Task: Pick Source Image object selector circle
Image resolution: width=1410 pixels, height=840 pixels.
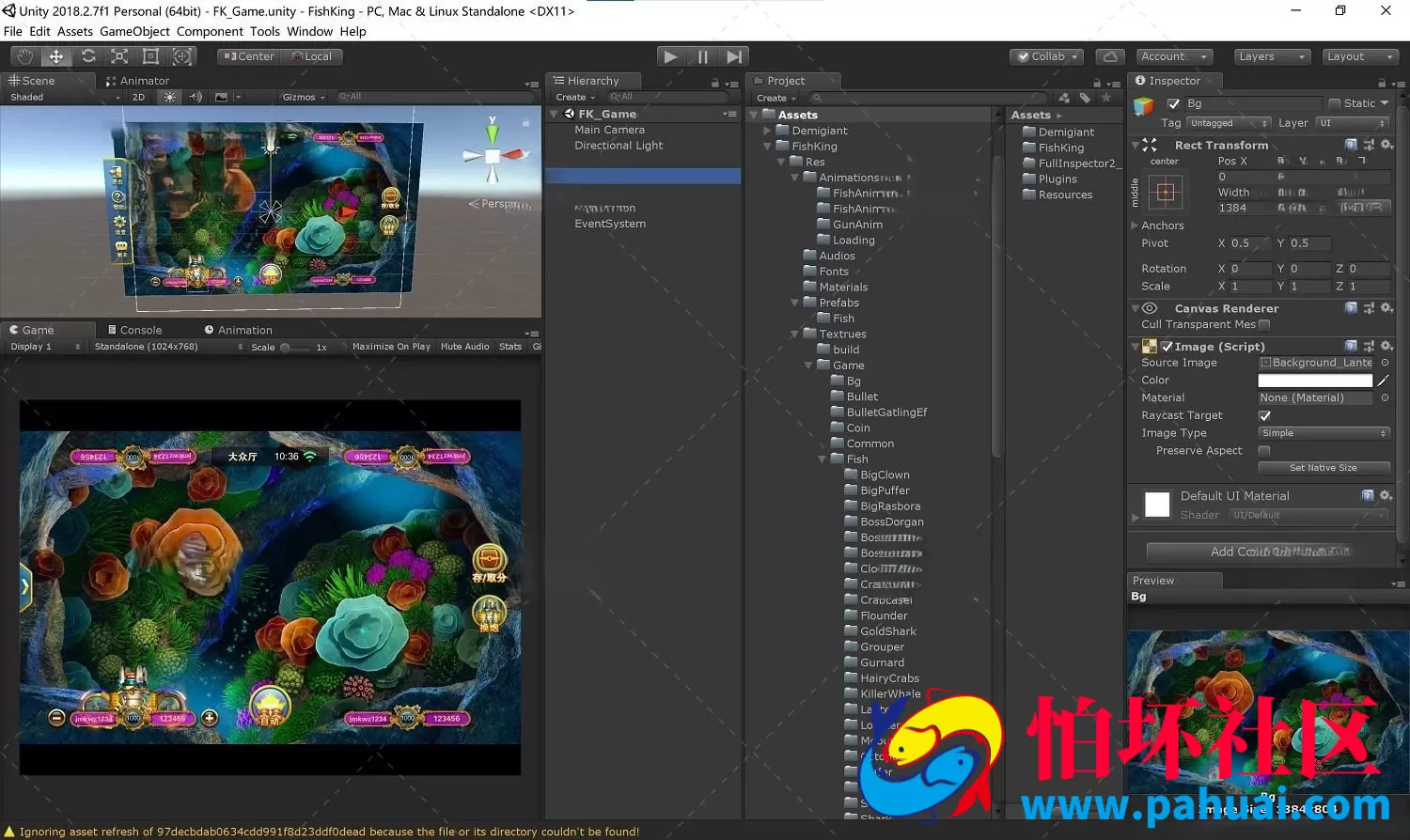Action: click(1385, 363)
